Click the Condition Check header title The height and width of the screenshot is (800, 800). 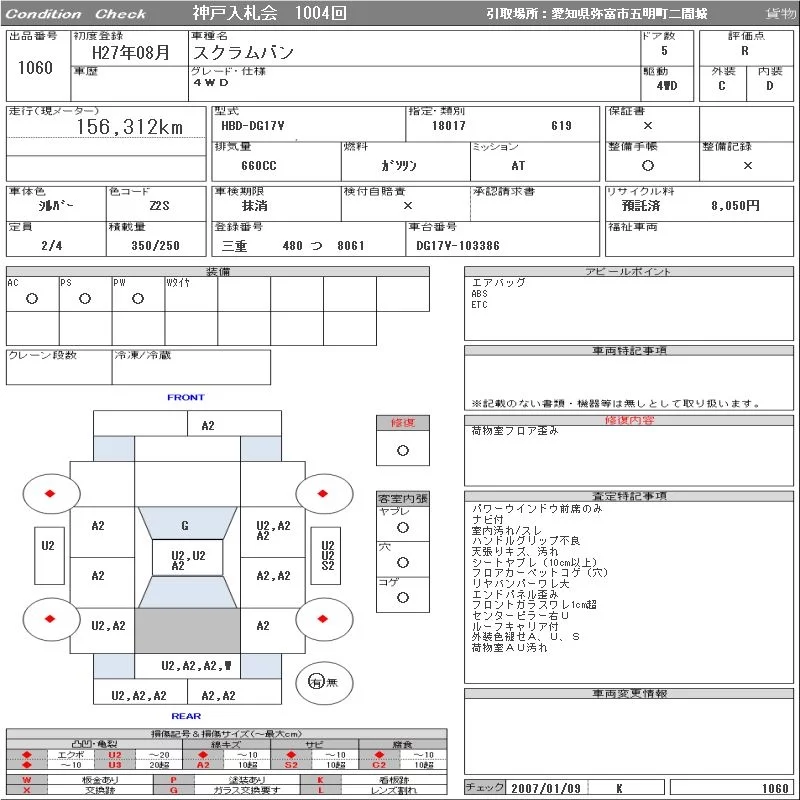pyautogui.click(x=76, y=14)
